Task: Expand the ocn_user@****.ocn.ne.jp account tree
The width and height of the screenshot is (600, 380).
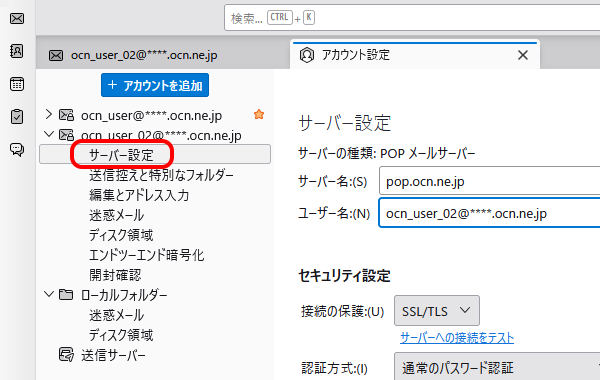Action: click(x=49, y=114)
